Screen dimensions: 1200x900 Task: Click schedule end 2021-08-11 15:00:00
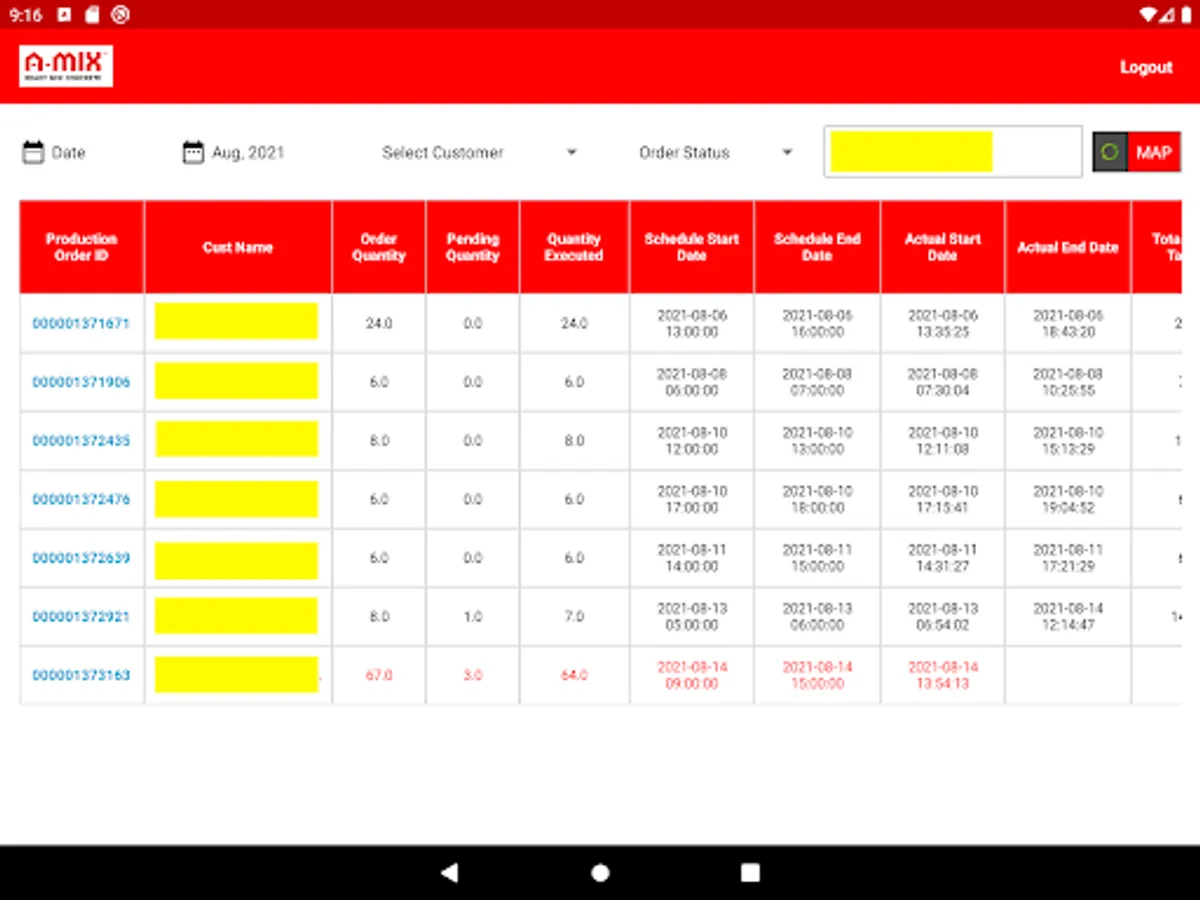pyautogui.click(x=817, y=558)
